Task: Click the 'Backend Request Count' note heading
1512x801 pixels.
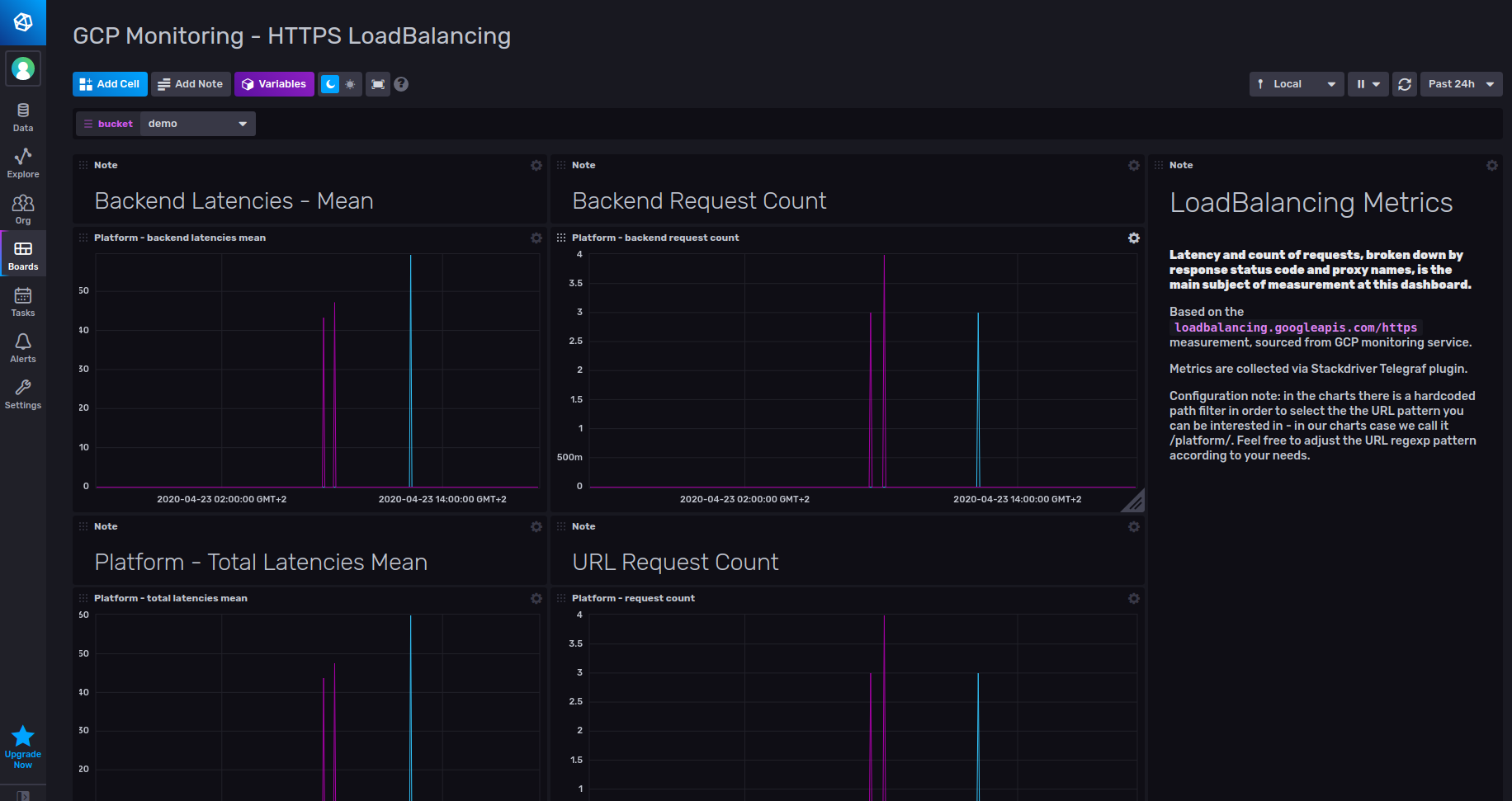Action: tap(699, 201)
